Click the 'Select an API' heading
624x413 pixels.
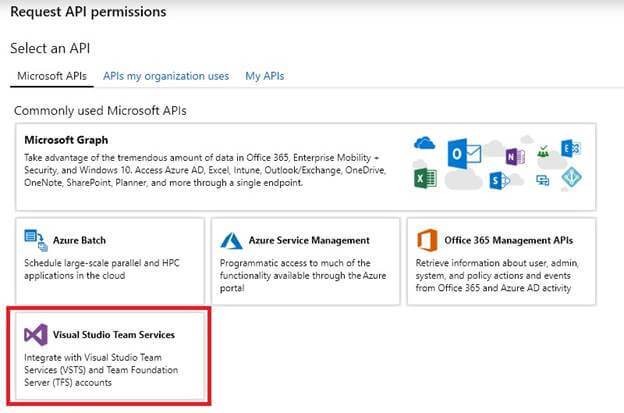[x=50, y=48]
